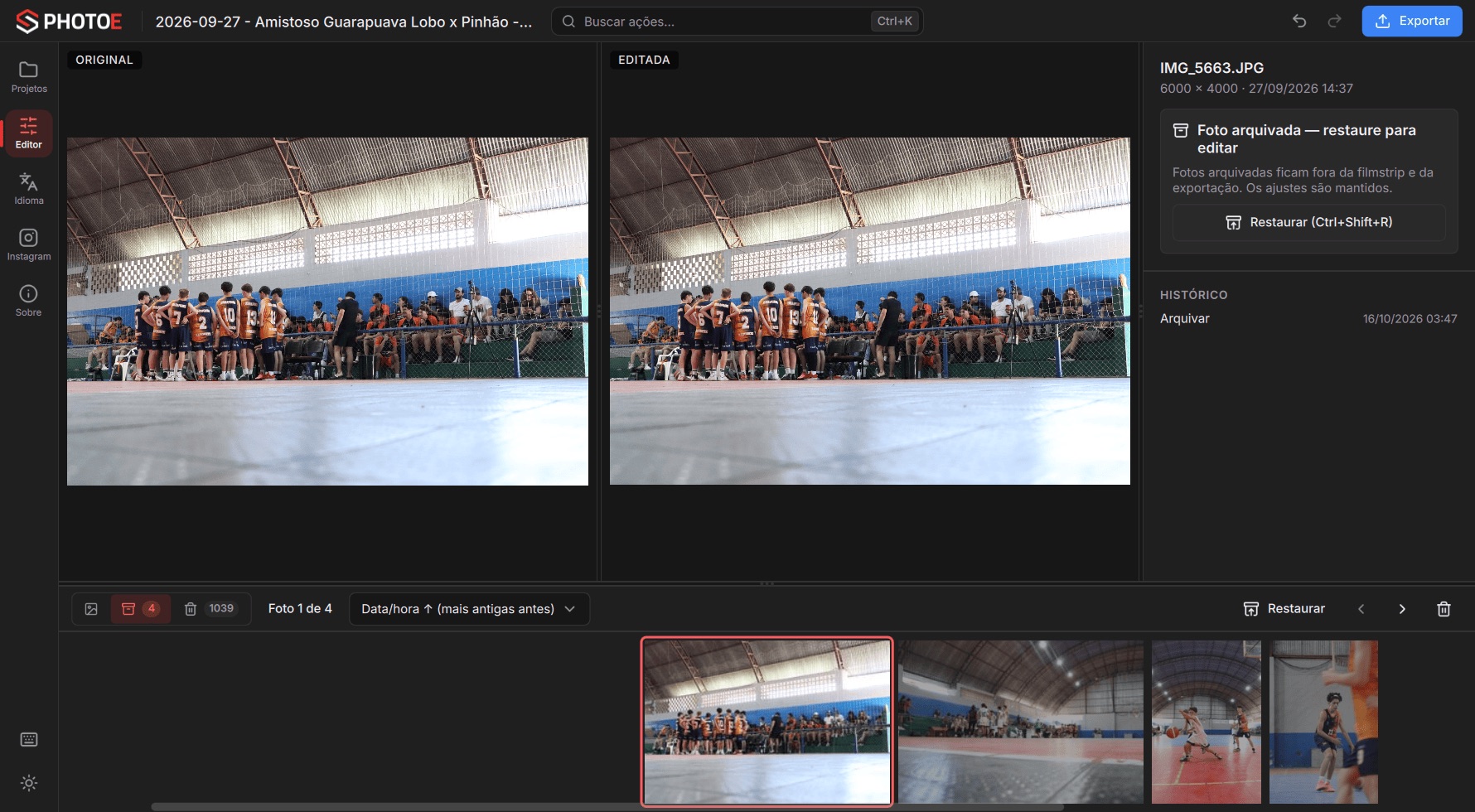
Task: Go to previous photo chevron
Action: pyautogui.click(x=1361, y=609)
